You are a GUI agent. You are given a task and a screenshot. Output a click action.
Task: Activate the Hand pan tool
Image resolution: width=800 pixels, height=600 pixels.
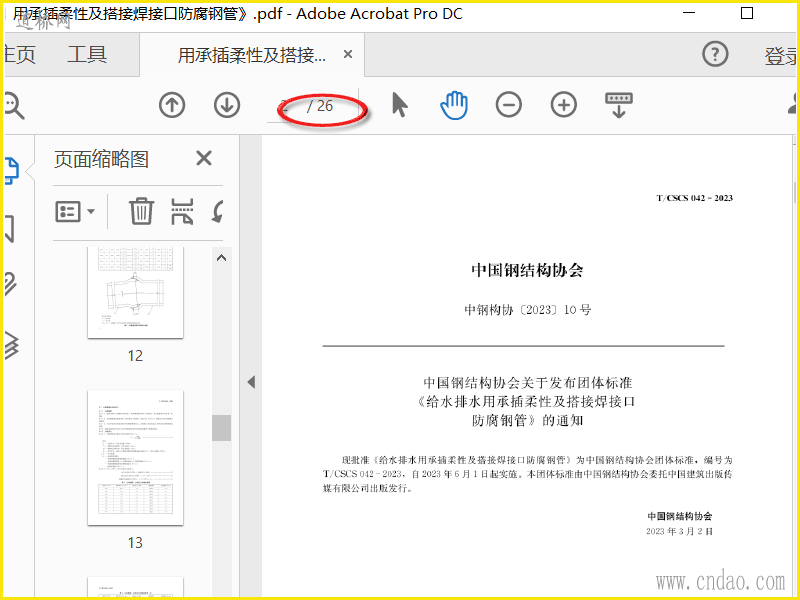click(454, 105)
